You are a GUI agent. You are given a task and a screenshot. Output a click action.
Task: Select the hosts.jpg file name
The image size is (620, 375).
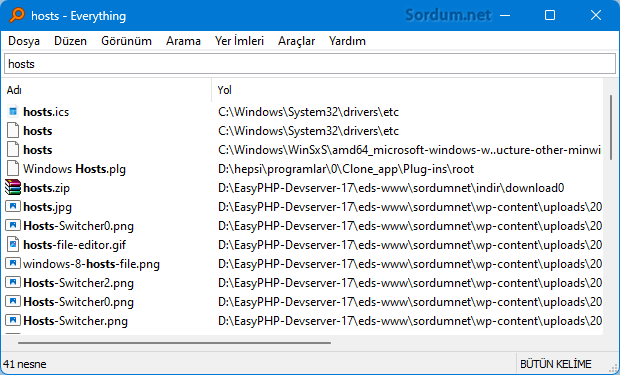(47, 207)
